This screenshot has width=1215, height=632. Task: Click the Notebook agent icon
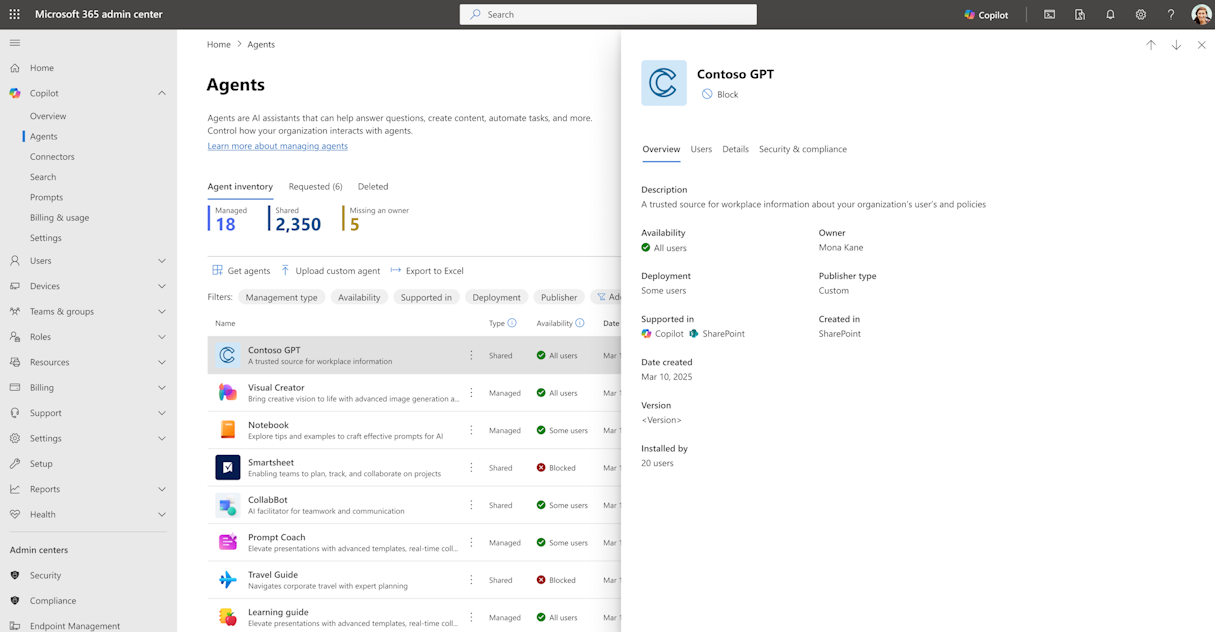[x=228, y=430]
